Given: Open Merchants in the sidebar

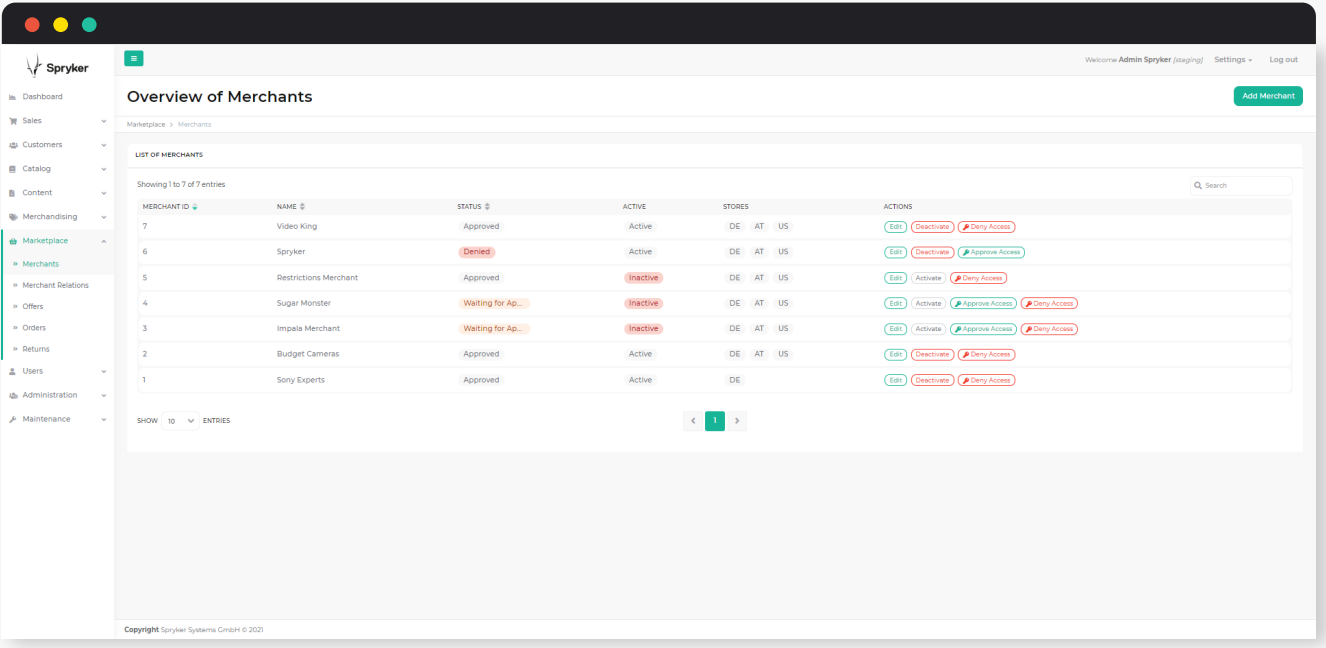Looking at the screenshot, I should [x=40, y=264].
